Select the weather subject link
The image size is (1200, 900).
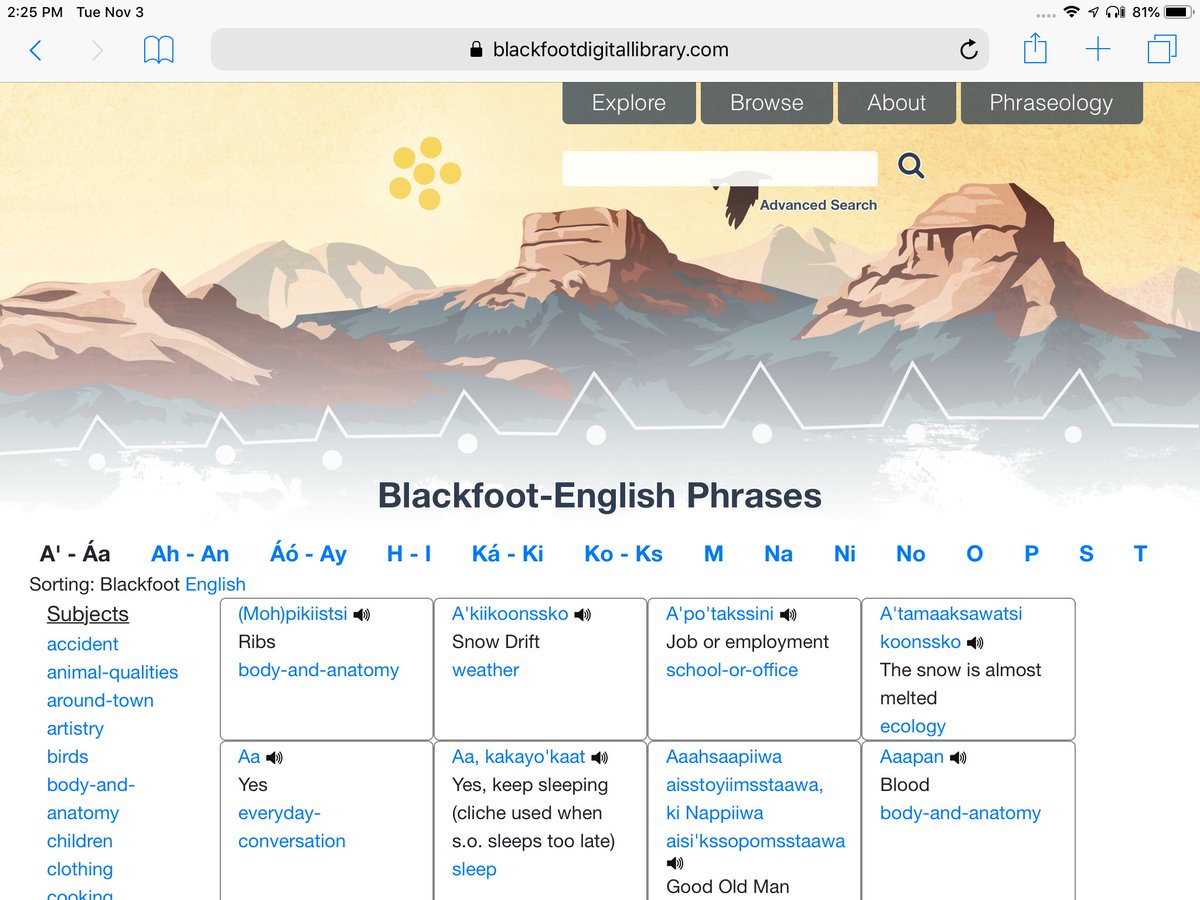tap(486, 670)
